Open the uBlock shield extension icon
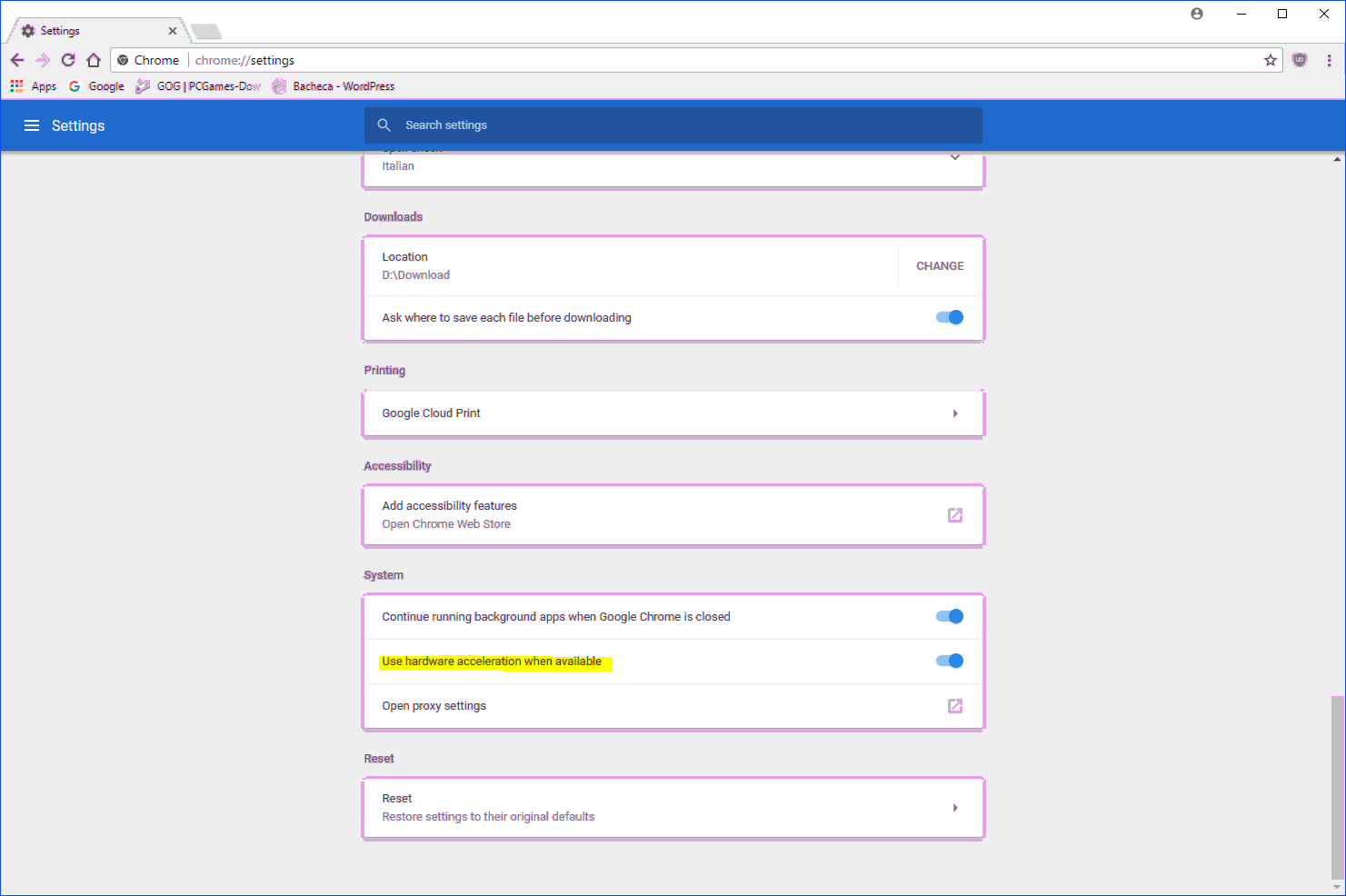 1300,60
